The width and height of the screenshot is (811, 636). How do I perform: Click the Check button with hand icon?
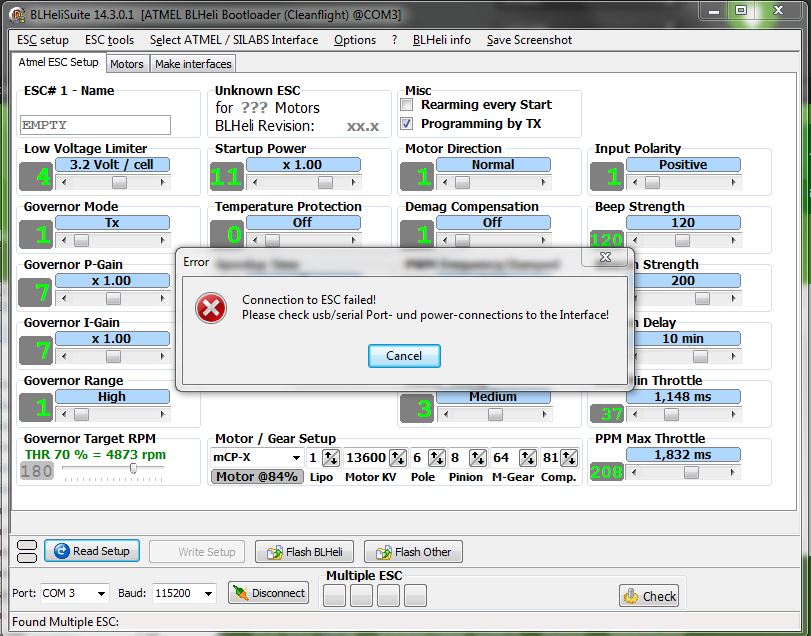(648, 596)
